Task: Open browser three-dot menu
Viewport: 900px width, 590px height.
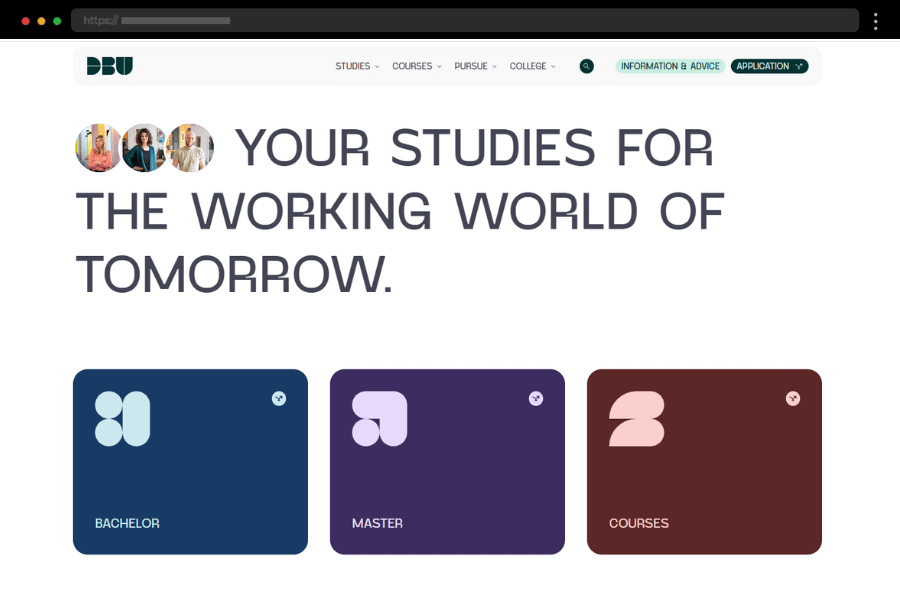Action: click(x=875, y=21)
